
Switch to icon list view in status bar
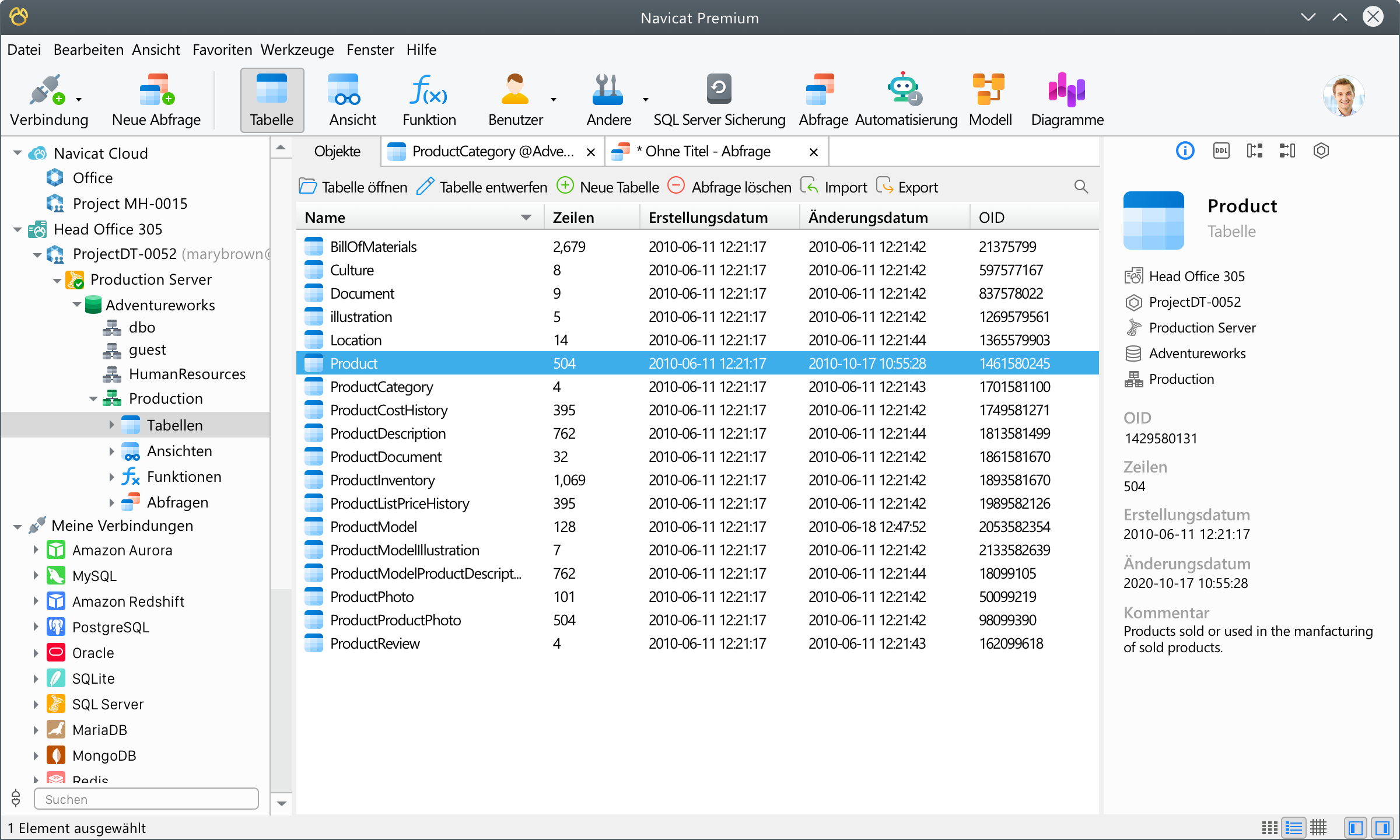point(1269,827)
